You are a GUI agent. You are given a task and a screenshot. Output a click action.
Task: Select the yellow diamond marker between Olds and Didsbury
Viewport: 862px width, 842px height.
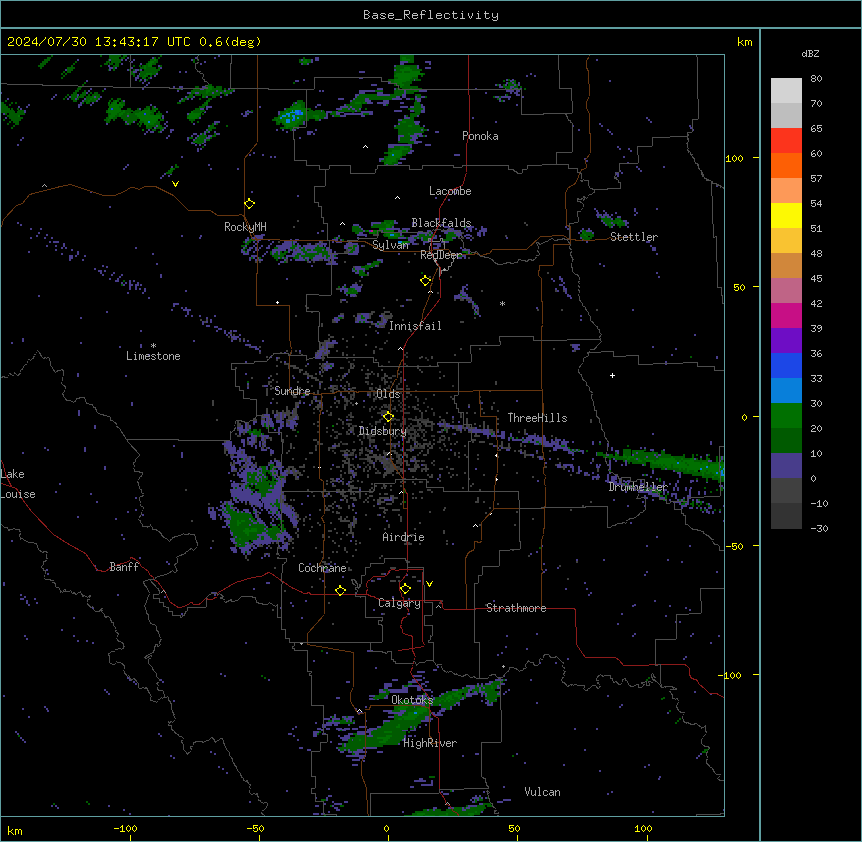(x=388, y=417)
